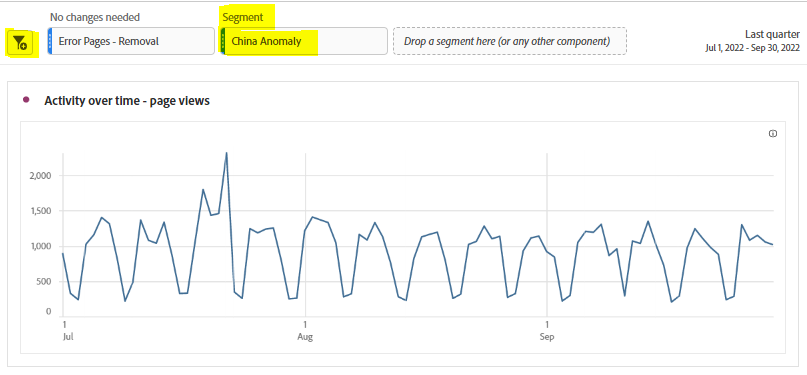Viewport: 807px width, 375px height.
Task: Click the 2,000 y-axis value label
Action: pyautogui.click(x=41, y=175)
